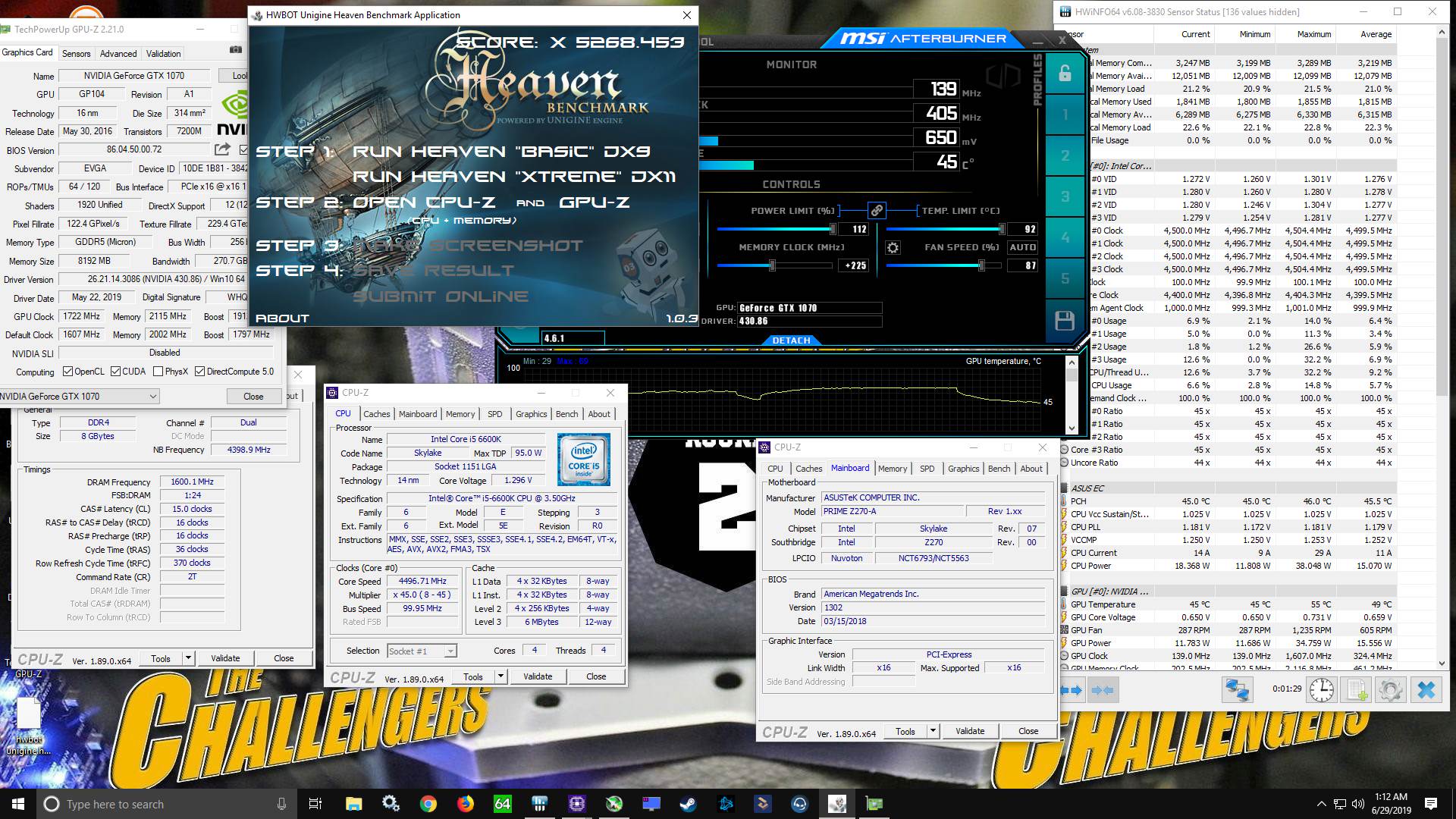1456x819 pixels.
Task: Open processor Selection Socket #1 dropdown
Action: tap(422, 651)
